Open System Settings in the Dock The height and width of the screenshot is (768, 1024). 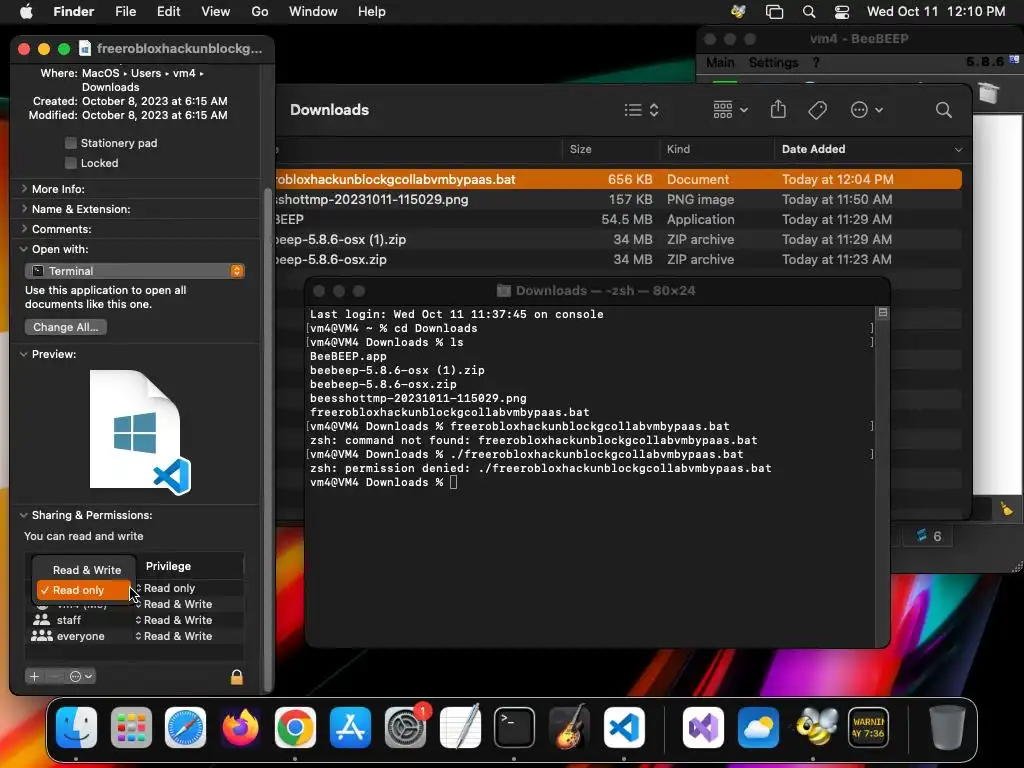405,728
